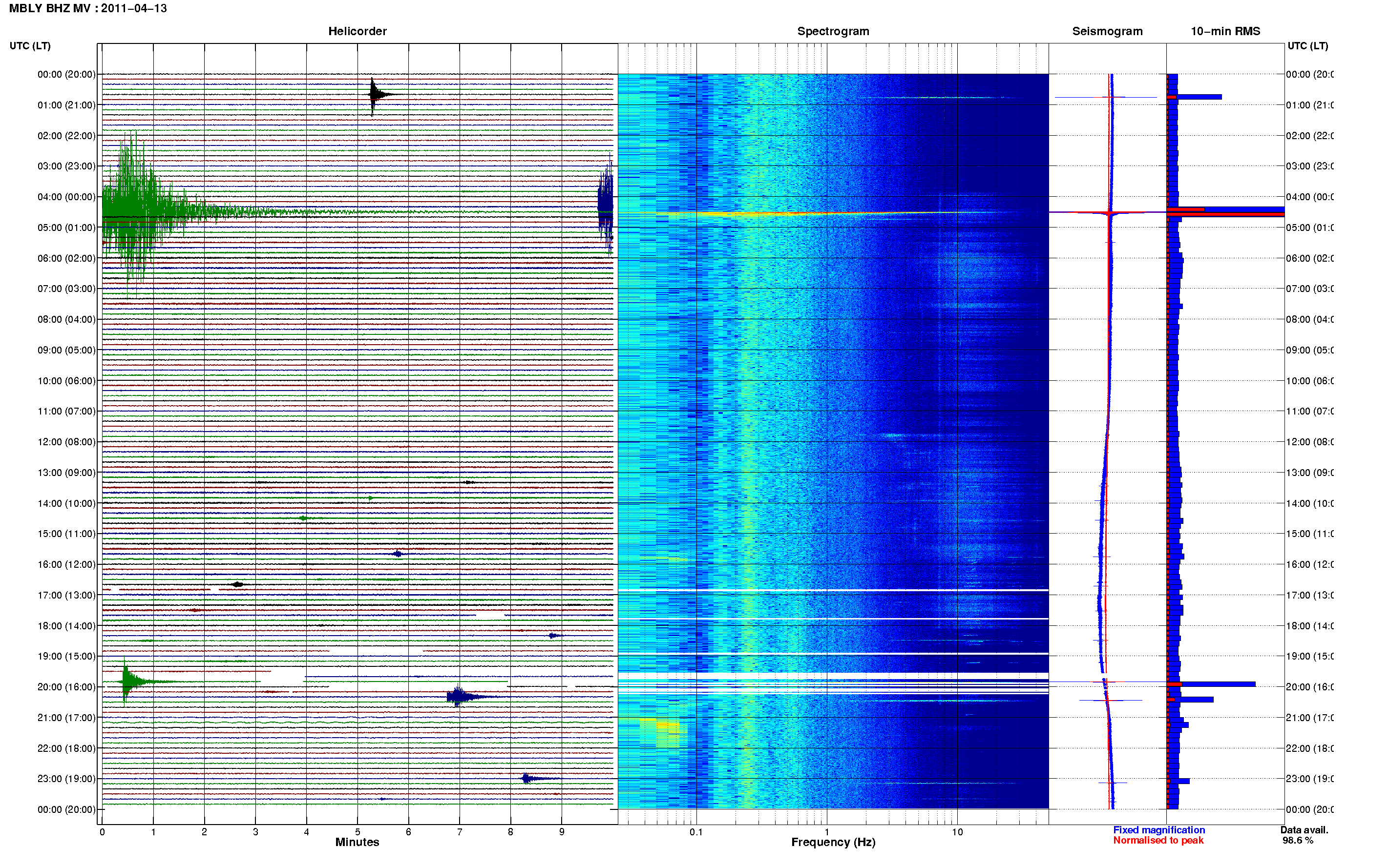Viewport: 1389px width, 868px height.
Task: Click the left axis label 02:00 (22:00)
Action: (x=66, y=136)
